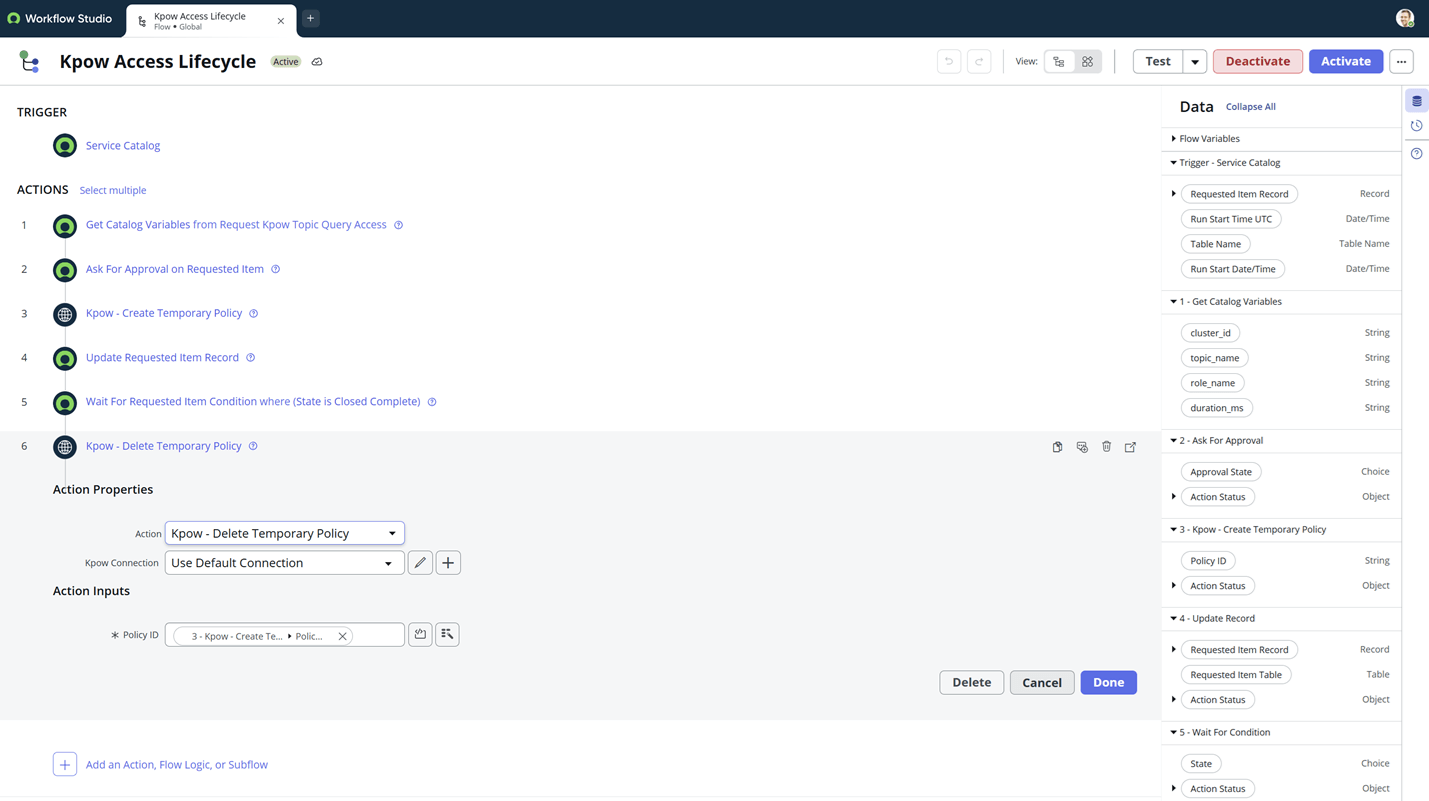Click globe icon of step 6

tap(65, 447)
